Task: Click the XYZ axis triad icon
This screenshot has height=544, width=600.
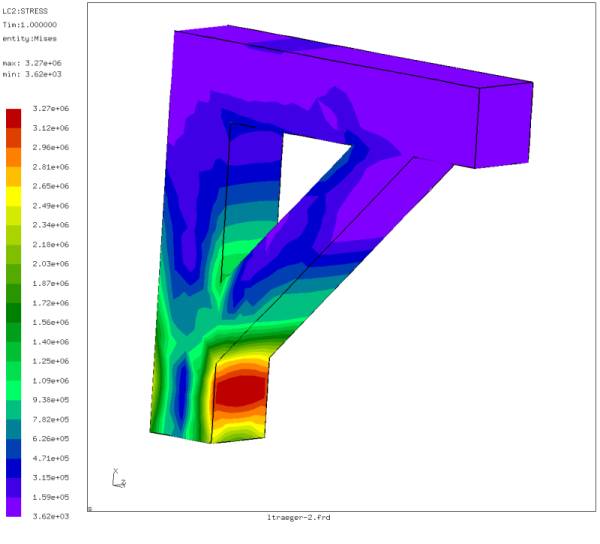Action: 118,478
